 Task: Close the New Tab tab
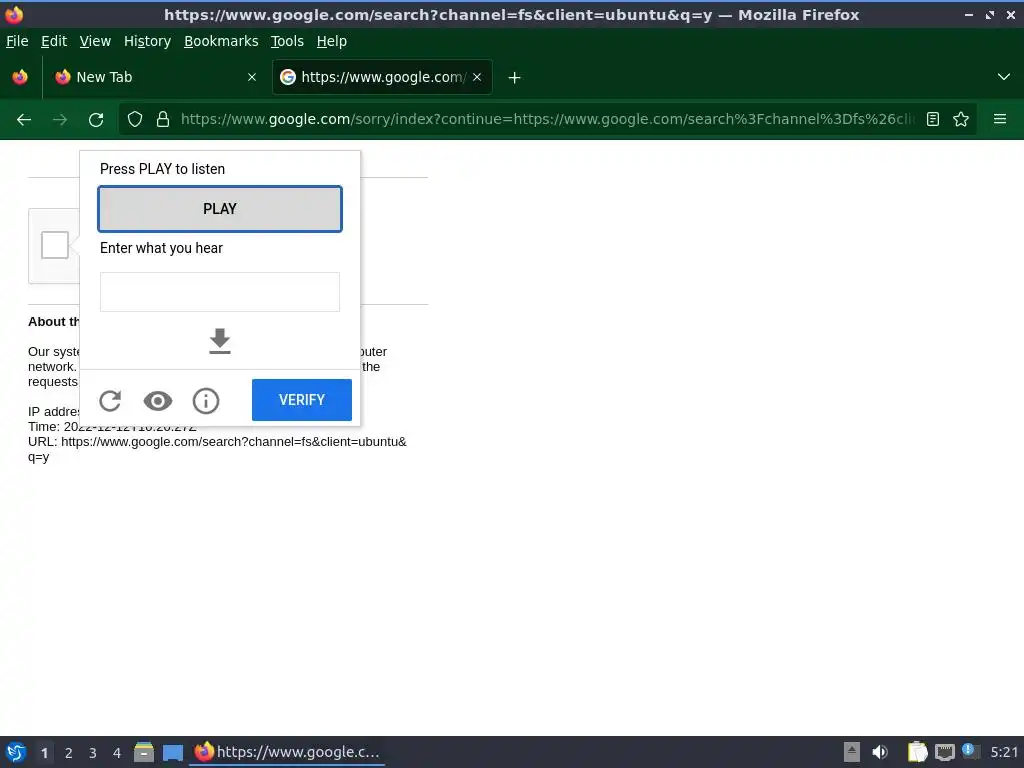[x=251, y=77]
